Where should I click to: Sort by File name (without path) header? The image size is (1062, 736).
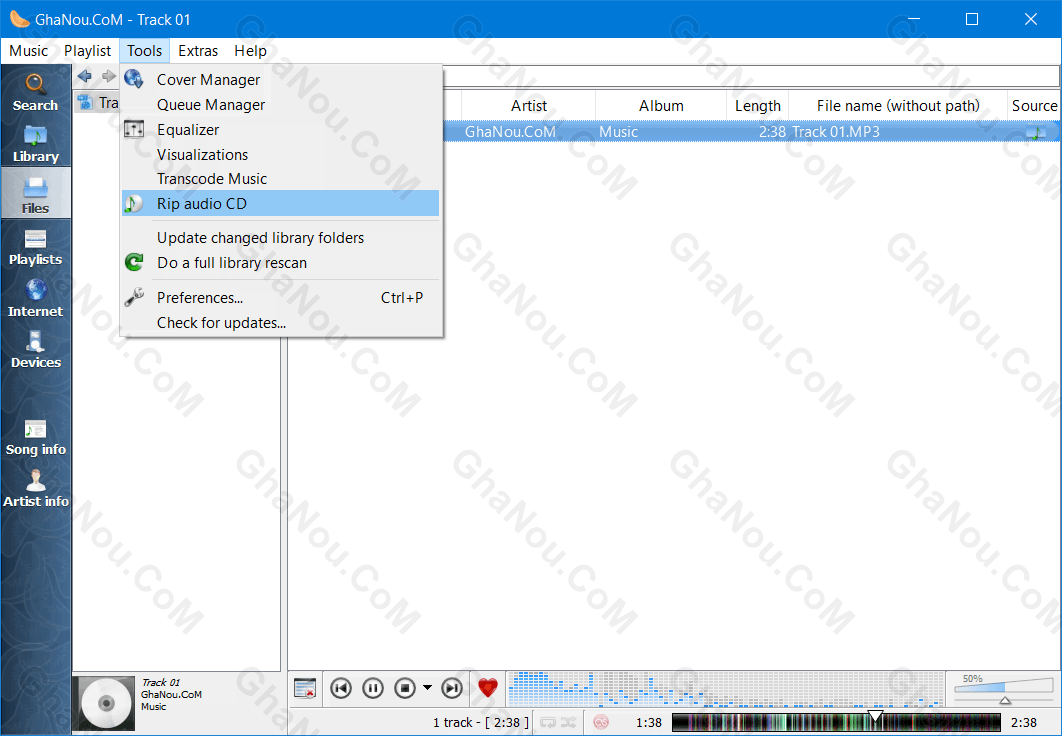898,106
